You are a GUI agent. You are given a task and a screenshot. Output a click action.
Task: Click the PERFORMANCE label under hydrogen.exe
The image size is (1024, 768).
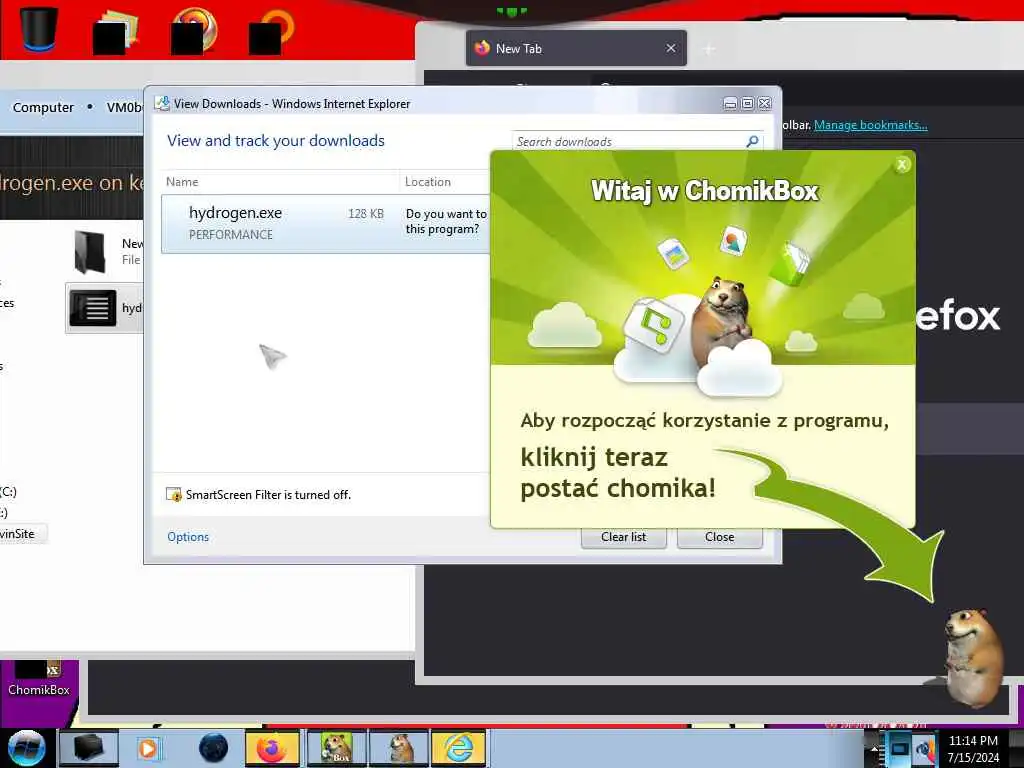click(231, 234)
